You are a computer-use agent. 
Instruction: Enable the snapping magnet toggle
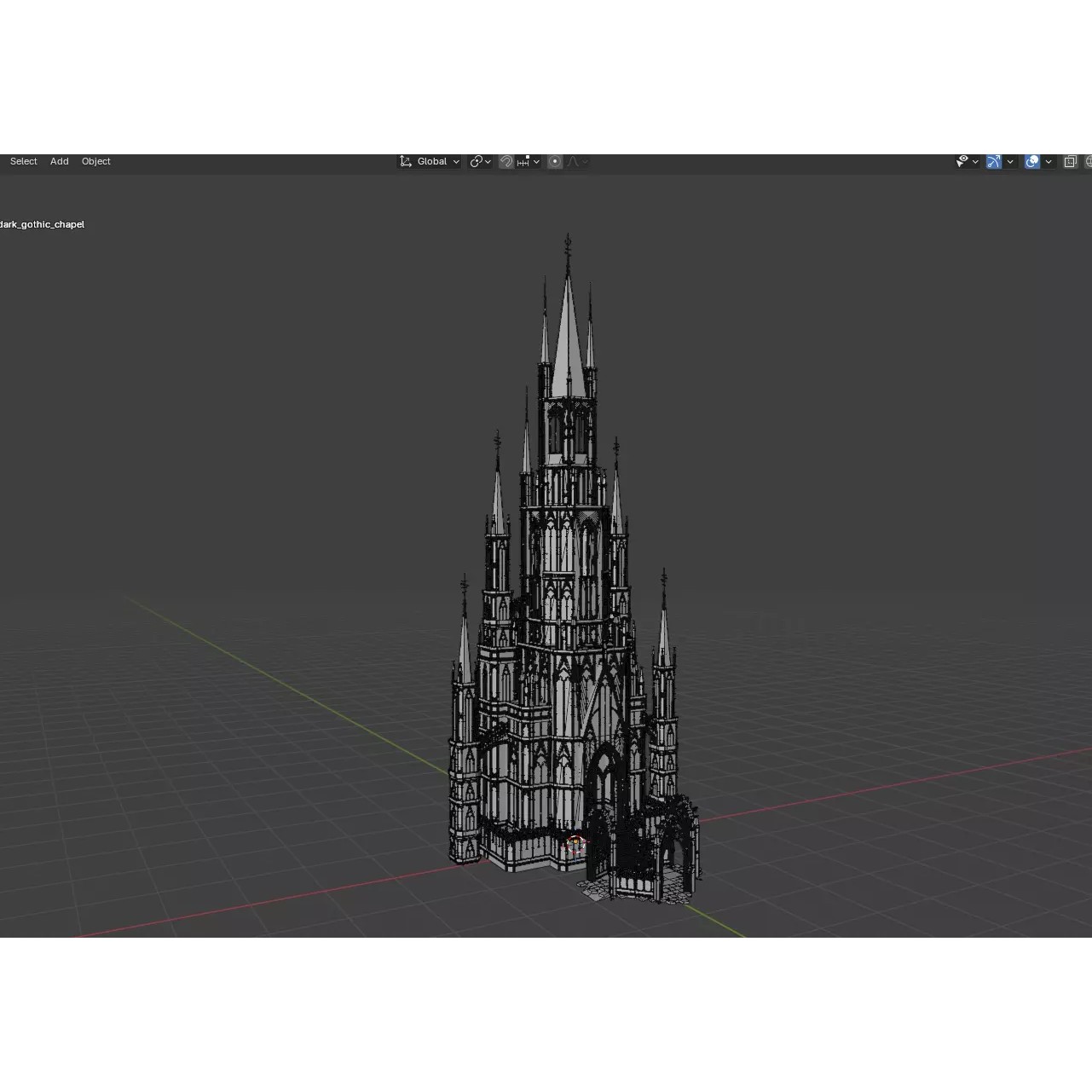(x=506, y=161)
